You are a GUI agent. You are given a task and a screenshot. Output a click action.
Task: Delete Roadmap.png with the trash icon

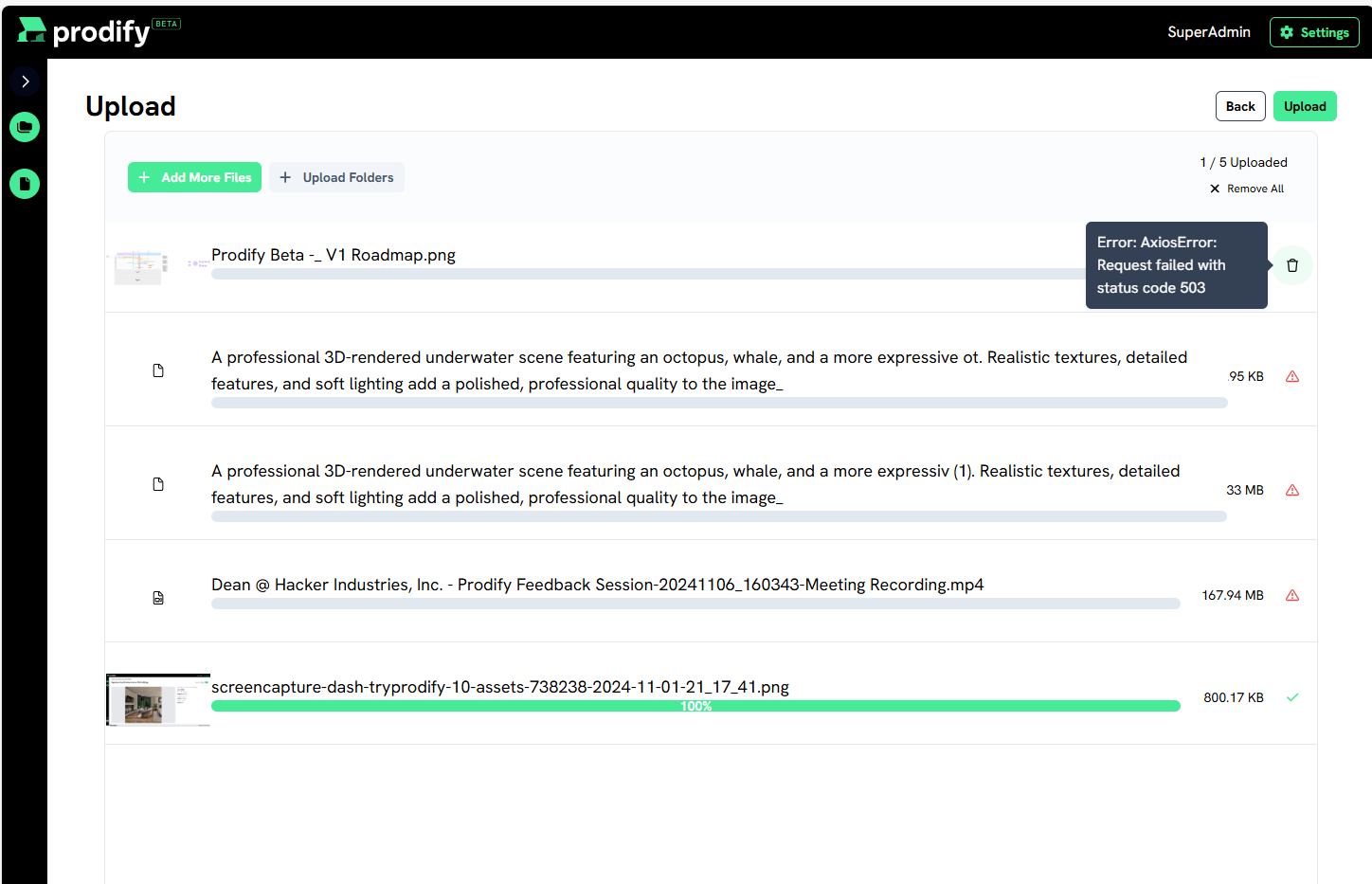pyautogui.click(x=1292, y=265)
